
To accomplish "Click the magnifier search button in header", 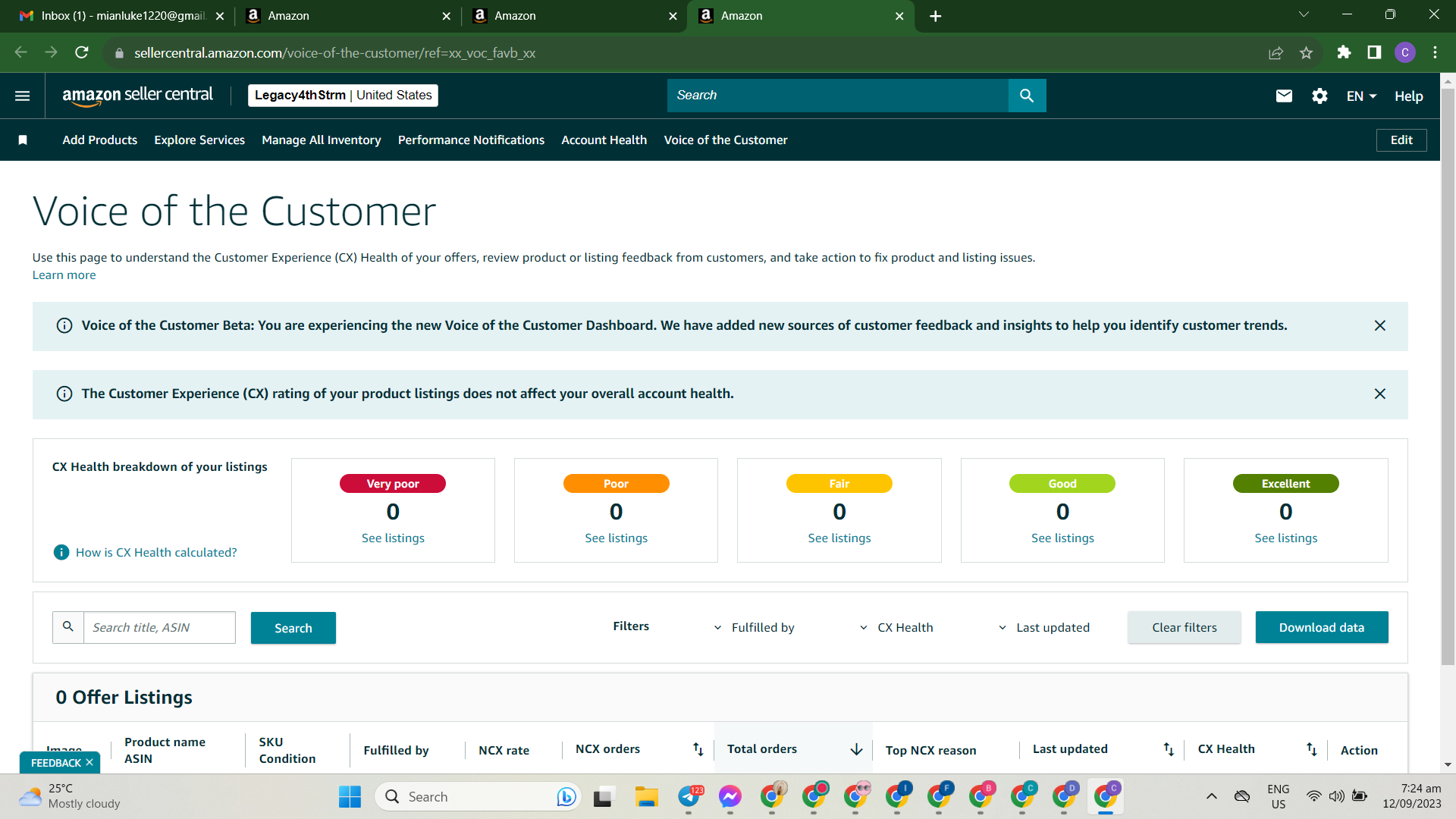I will coord(1027,96).
